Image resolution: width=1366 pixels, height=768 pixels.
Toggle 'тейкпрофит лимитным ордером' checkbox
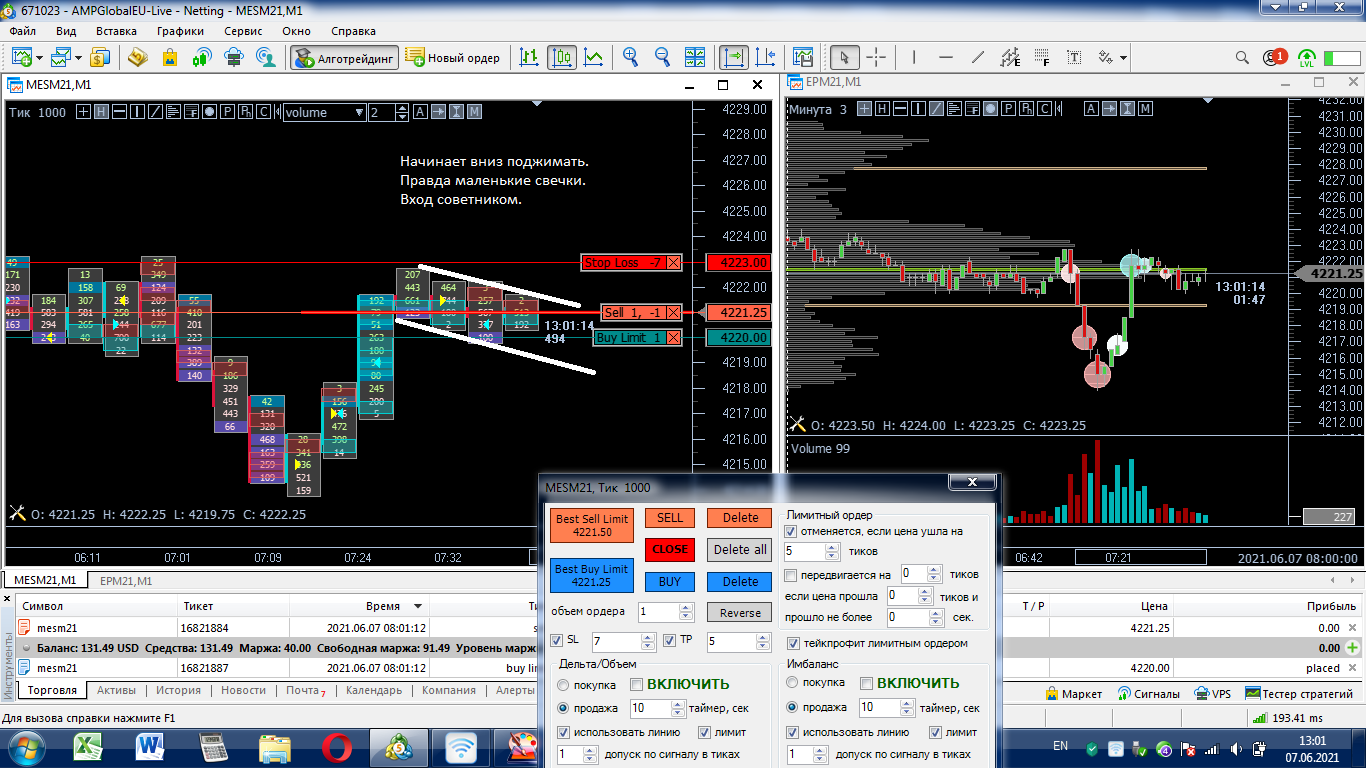(x=795, y=643)
